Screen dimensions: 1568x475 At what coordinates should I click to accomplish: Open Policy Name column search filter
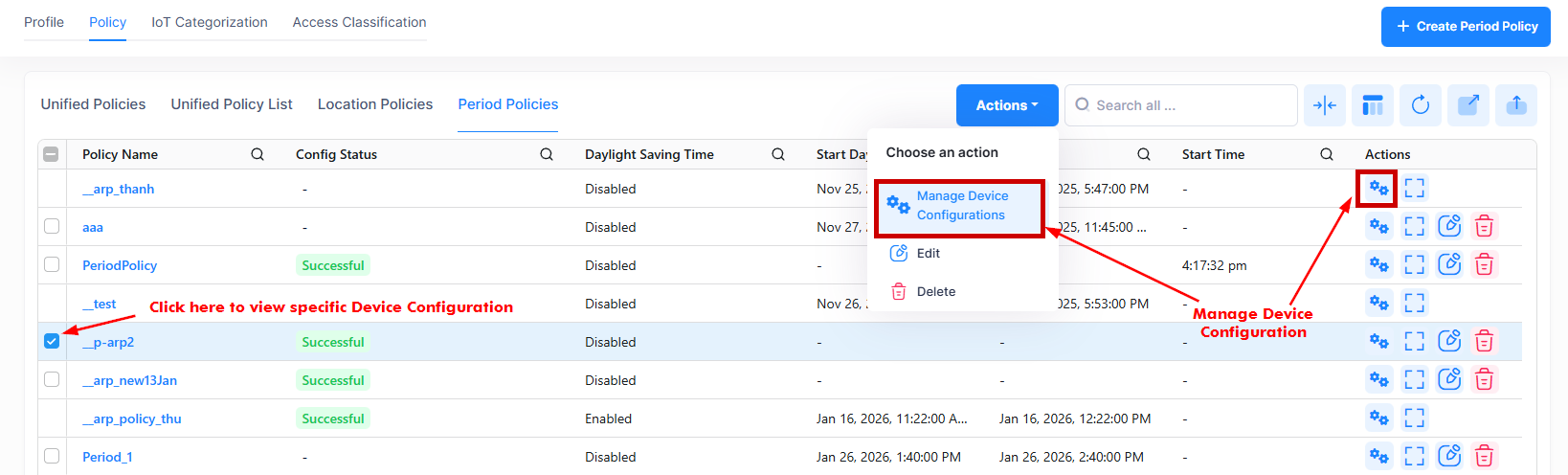coord(258,154)
